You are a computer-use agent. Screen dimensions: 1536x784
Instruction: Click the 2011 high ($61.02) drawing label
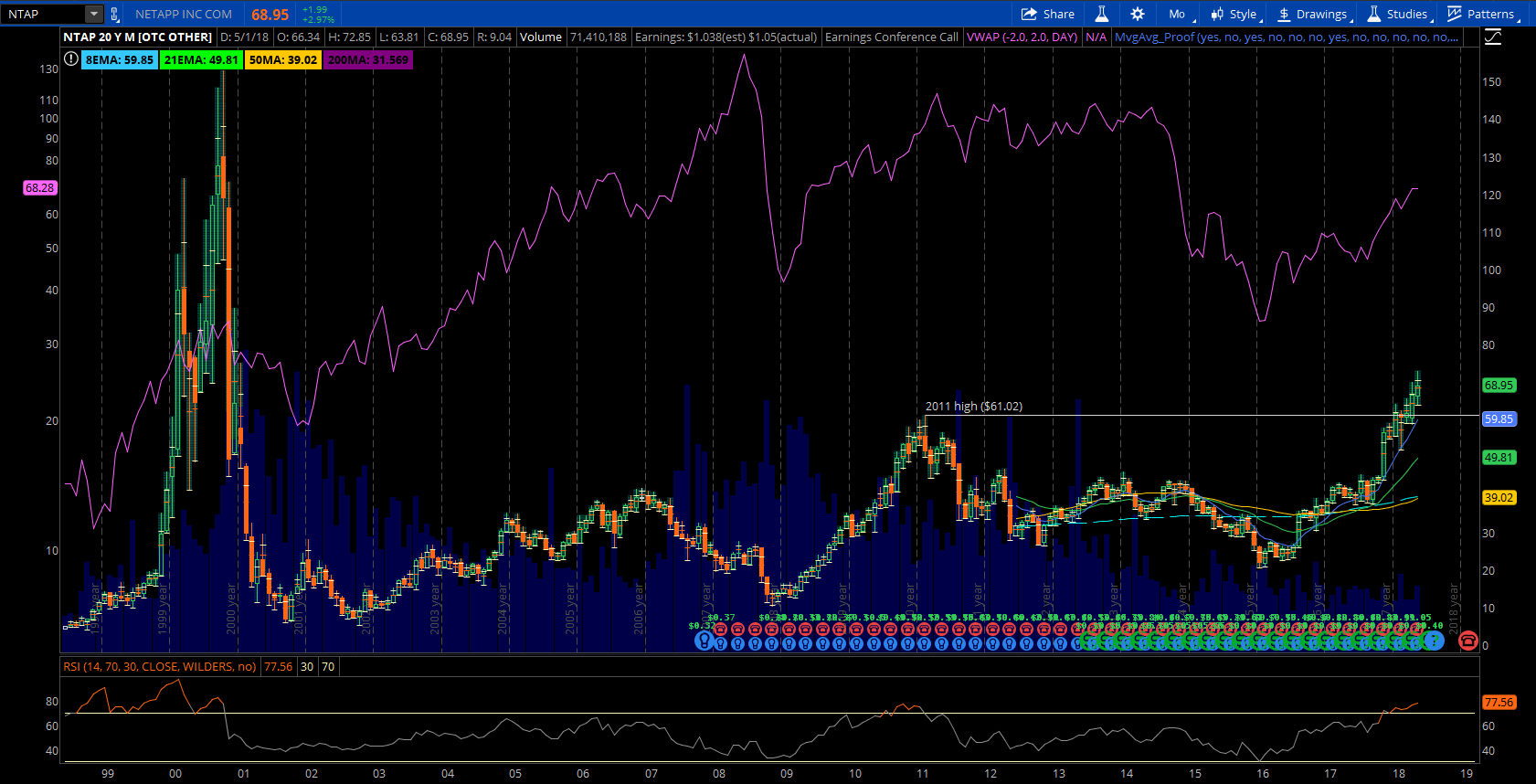[x=974, y=407]
